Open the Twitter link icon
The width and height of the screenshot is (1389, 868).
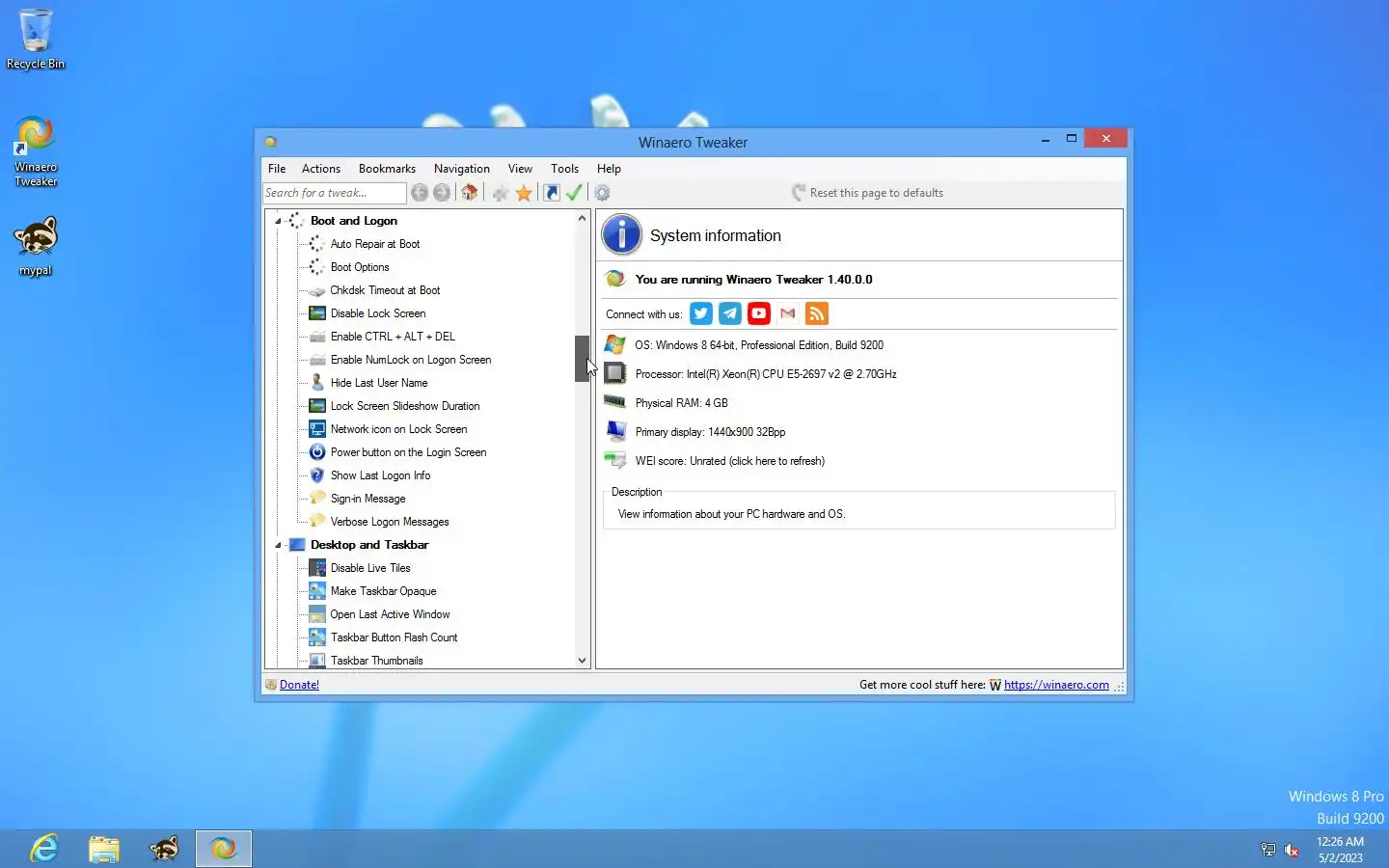click(701, 313)
